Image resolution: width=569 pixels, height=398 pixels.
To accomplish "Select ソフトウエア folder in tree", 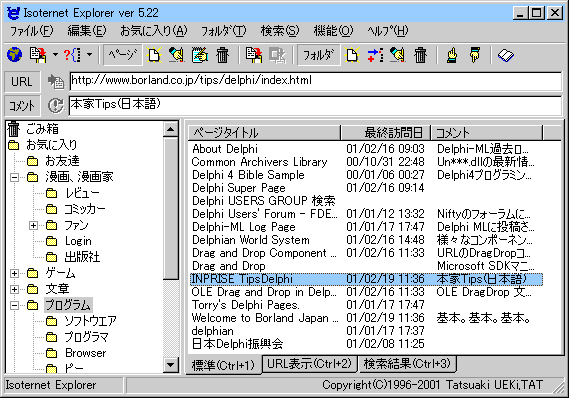I will coord(90,321).
